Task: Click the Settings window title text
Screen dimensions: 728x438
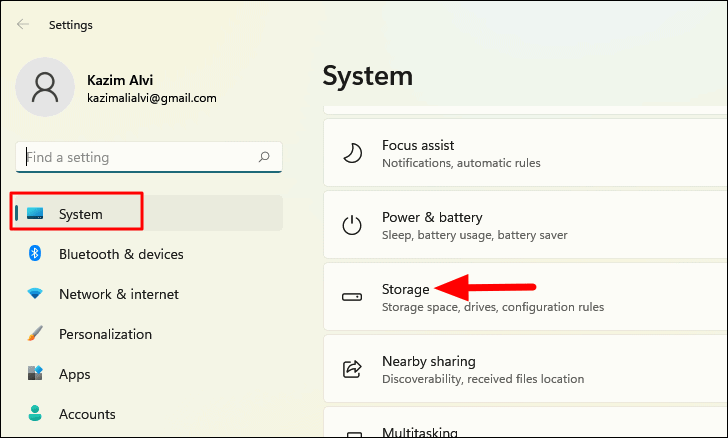Action: click(71, 25)
